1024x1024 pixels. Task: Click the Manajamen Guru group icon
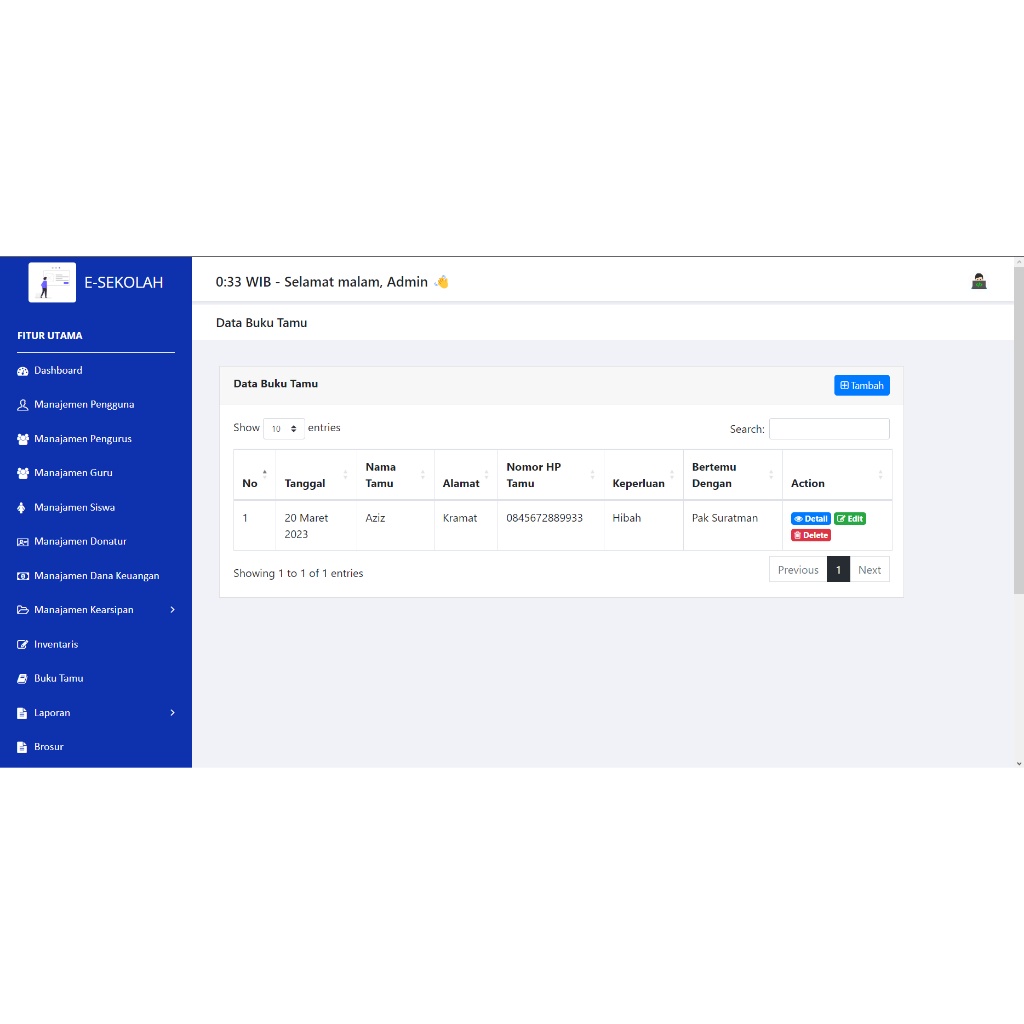23,473
